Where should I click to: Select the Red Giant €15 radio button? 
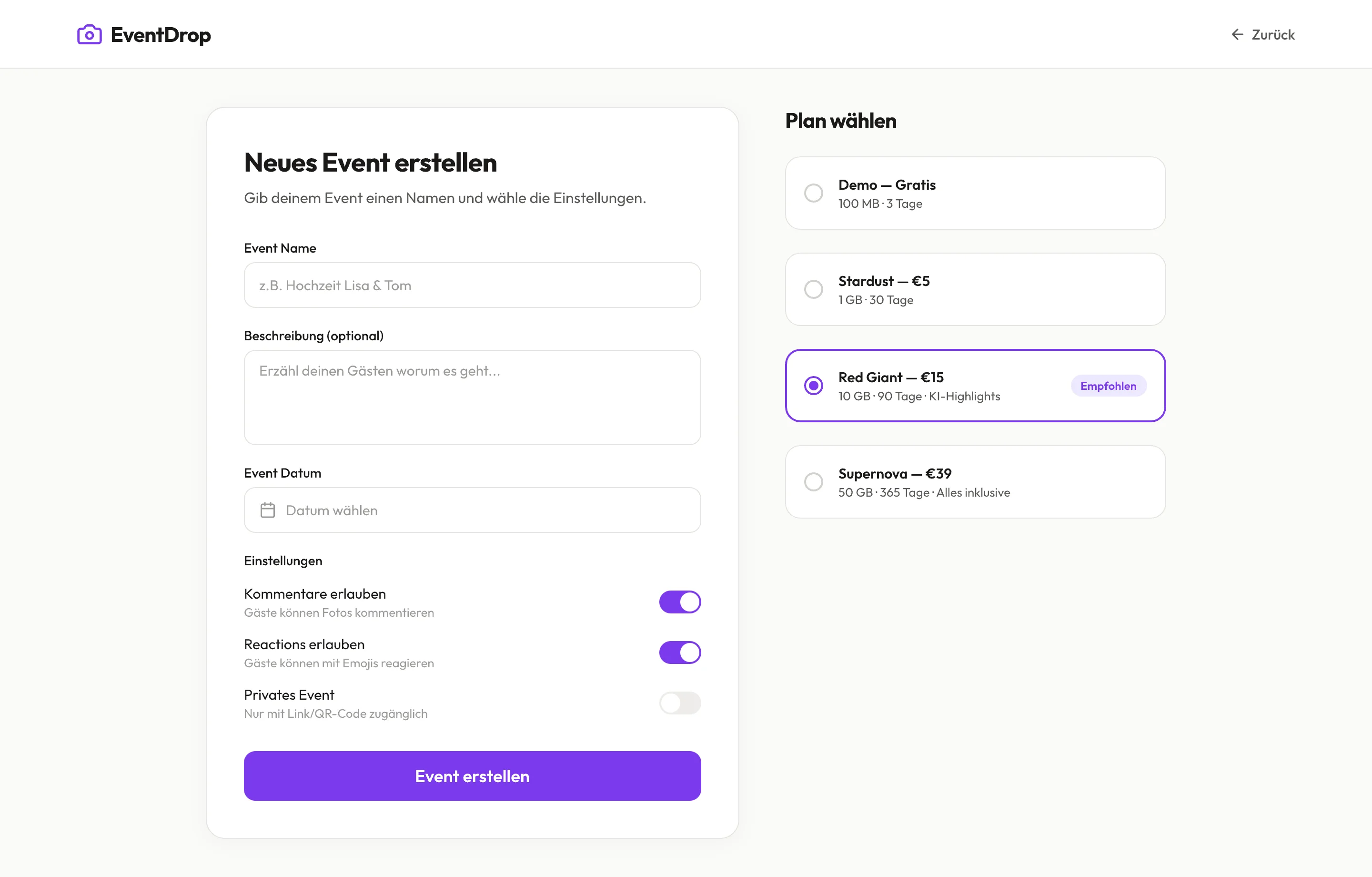[813, 386]
